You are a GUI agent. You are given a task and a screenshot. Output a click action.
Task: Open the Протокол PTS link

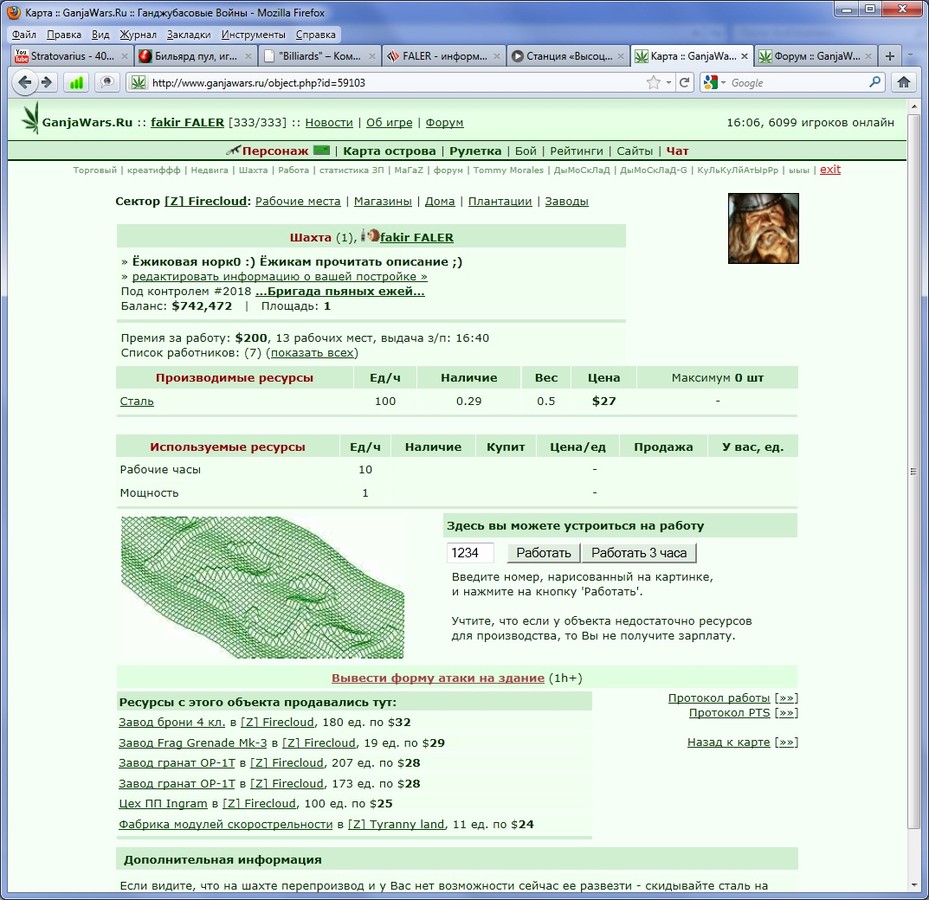pos(729,712)
